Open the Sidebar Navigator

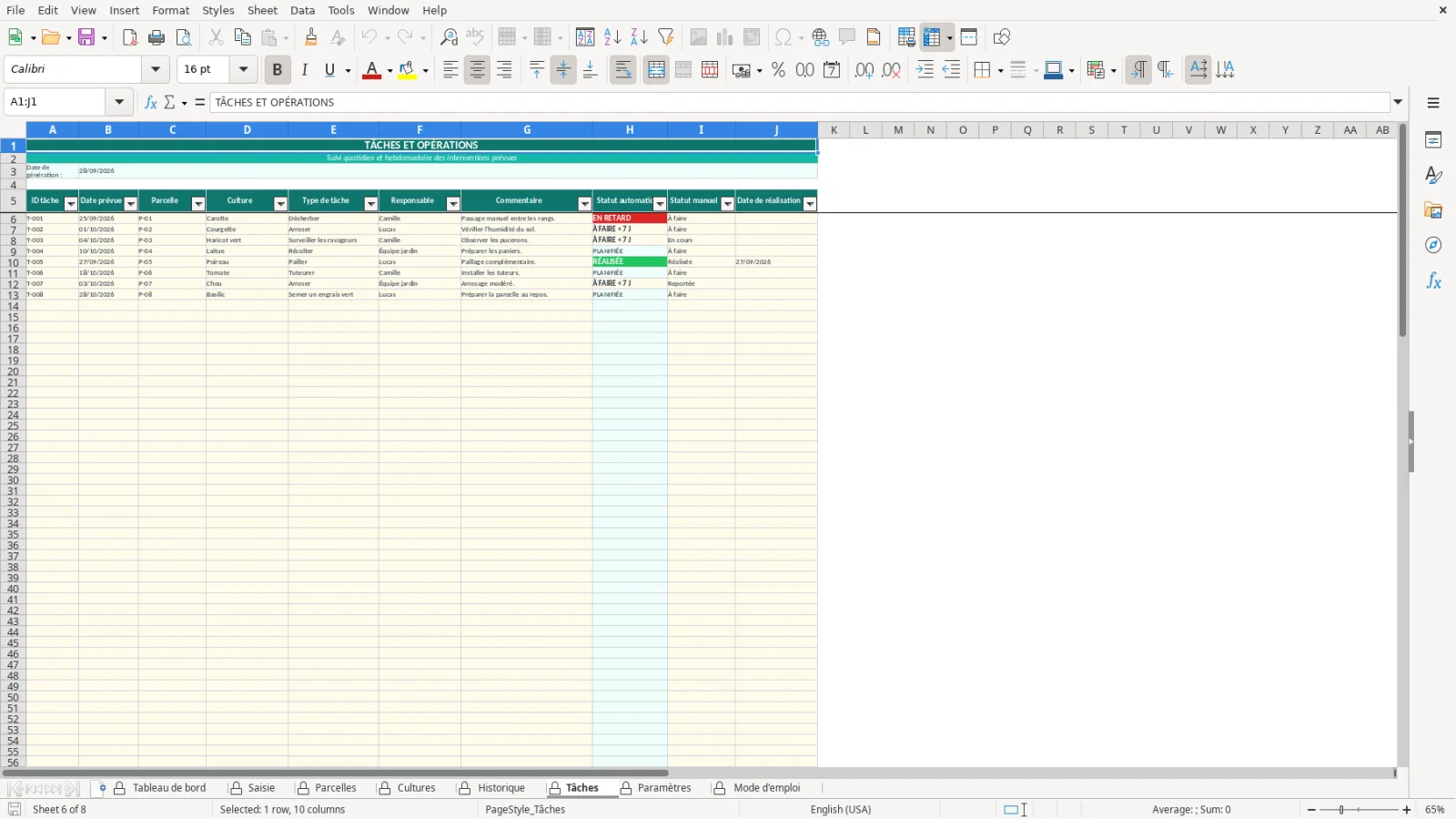pos(1433,246)
